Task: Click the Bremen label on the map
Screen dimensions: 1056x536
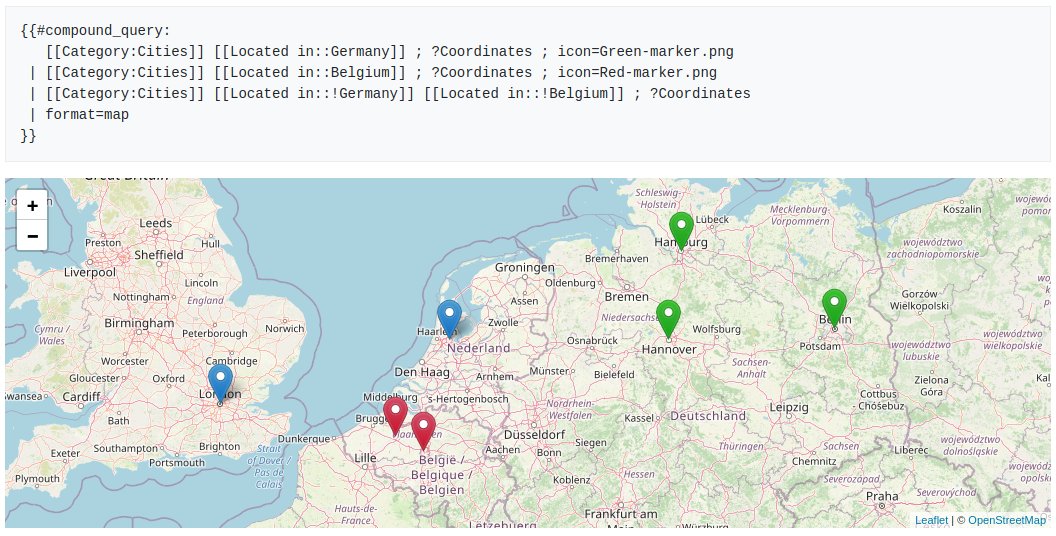Action: click(626, 297)
